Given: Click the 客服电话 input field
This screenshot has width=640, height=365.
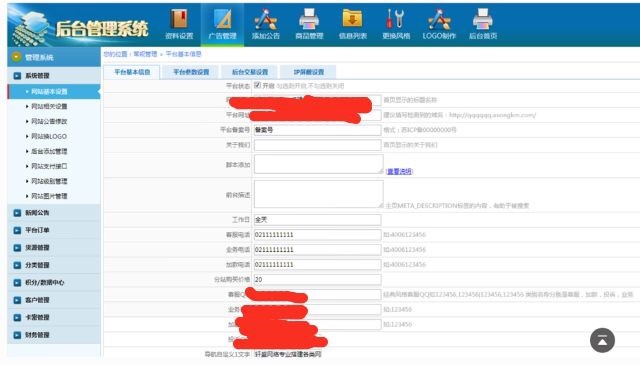Looking at the screenshot, I should [317, 235].
